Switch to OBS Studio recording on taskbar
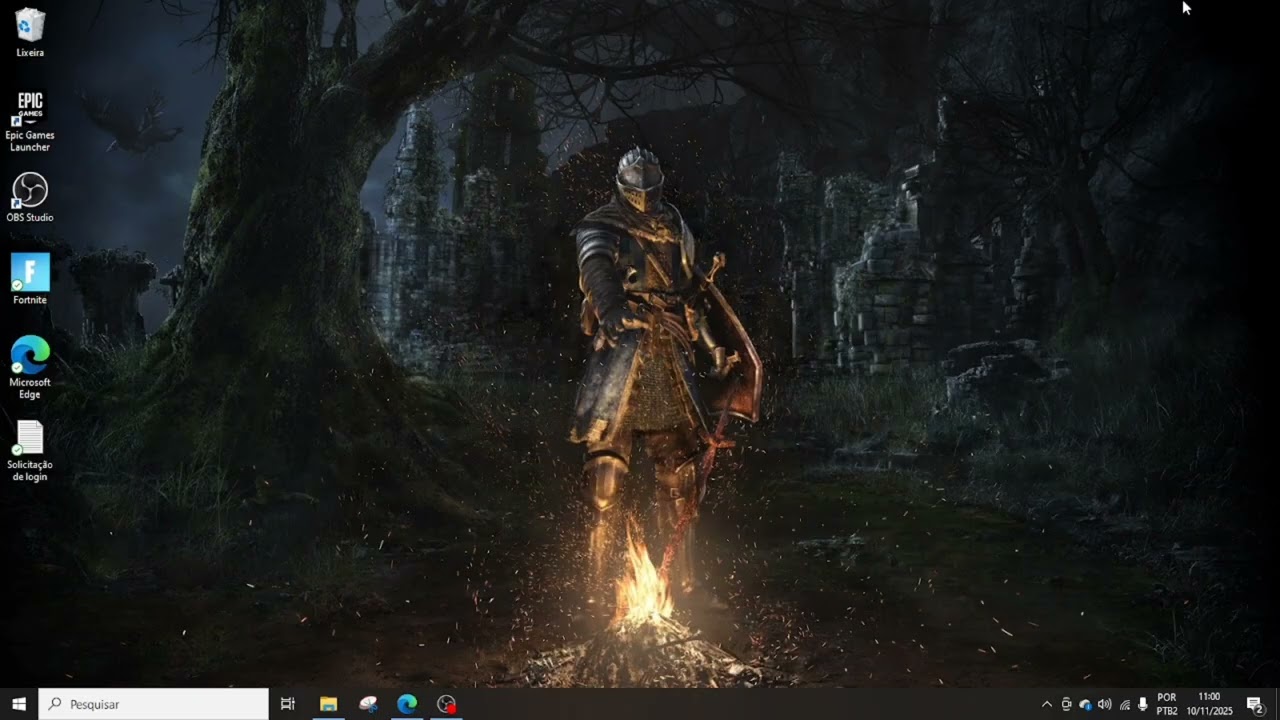This screenshot has width=1280, height=720. 447,704
